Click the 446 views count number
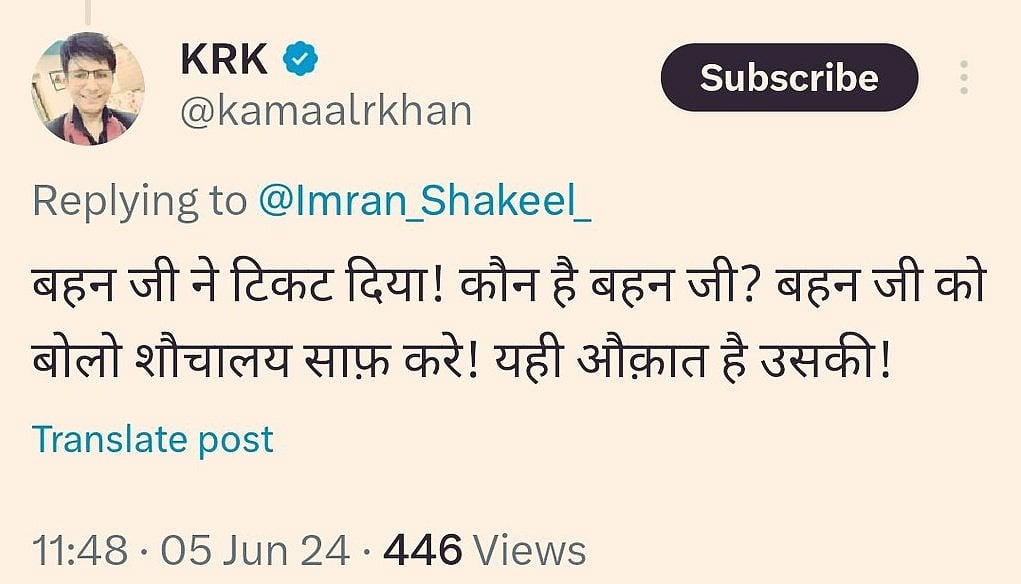This screenshot has height=584, width=1021. click(x=423, y=549)
